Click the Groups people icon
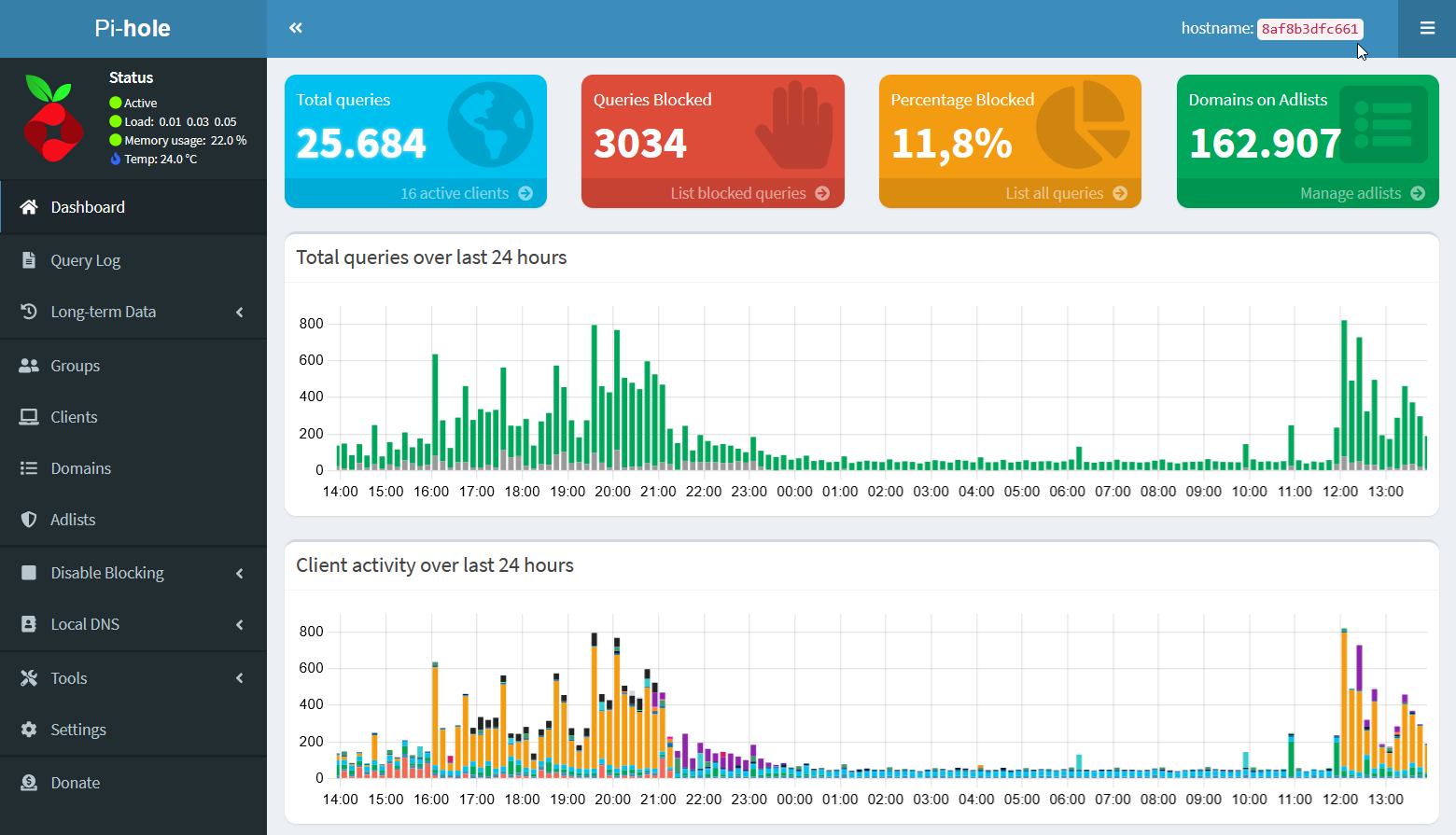Screen dimensions: 1456x835 coord(29,366)
